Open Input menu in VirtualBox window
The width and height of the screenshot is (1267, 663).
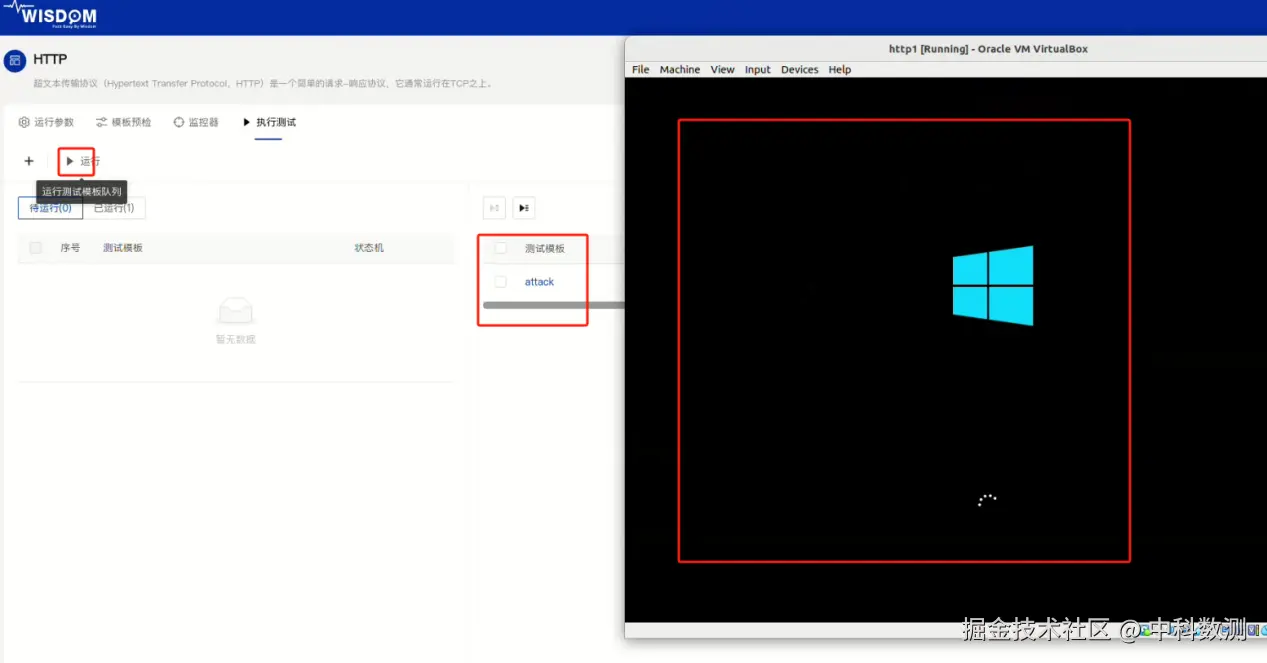(x=758, y=70)
